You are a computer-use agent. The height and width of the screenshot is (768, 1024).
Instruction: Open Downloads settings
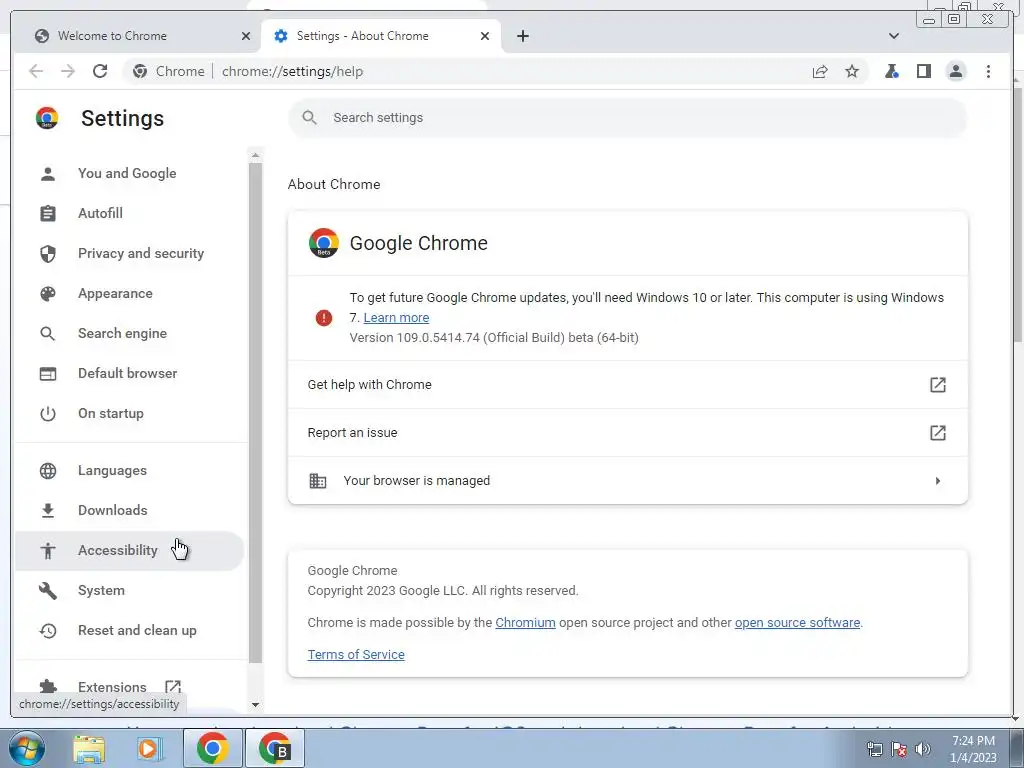pos(129,511)
